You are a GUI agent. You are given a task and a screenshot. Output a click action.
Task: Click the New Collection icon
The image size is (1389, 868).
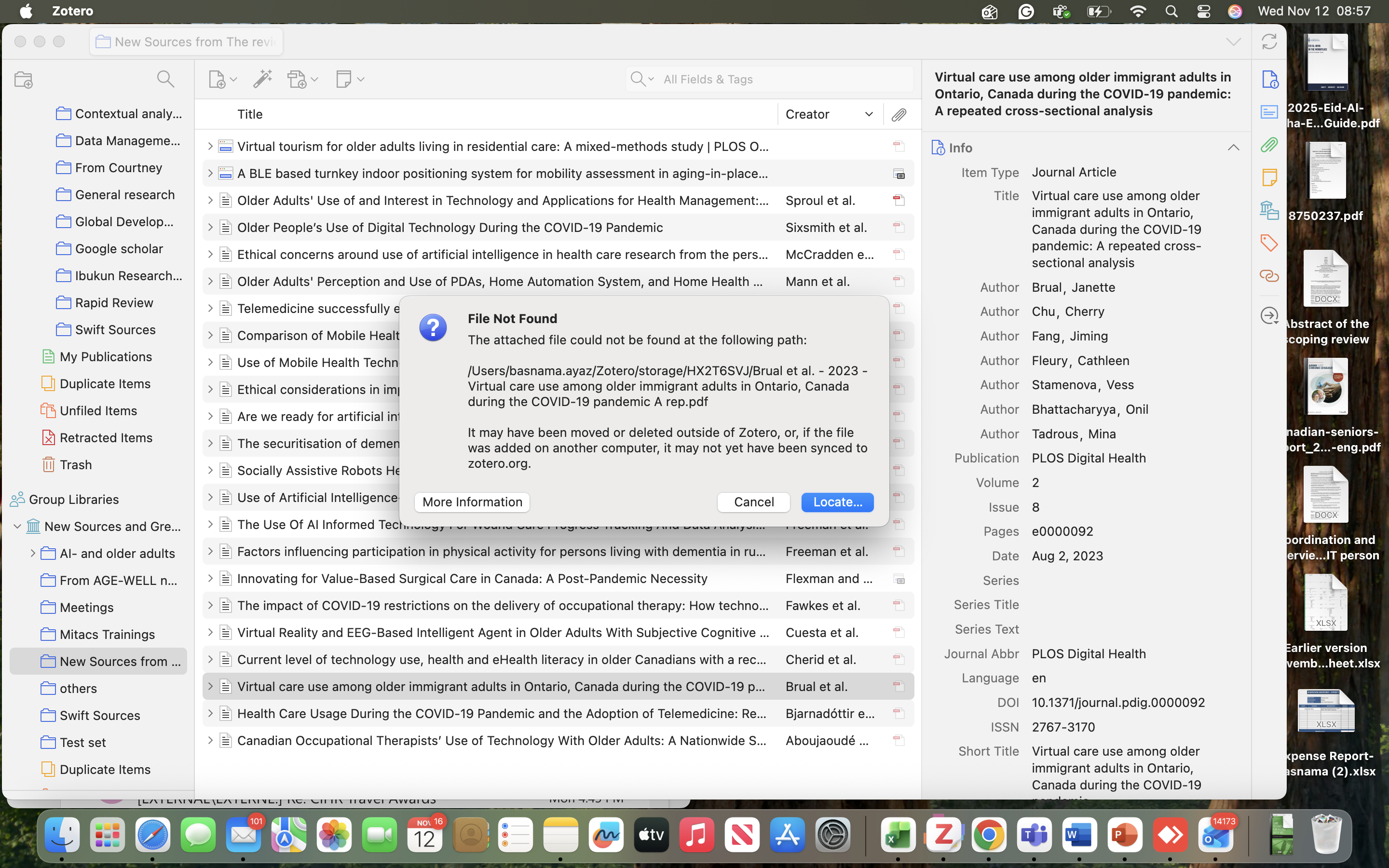(x=24, y=79)
